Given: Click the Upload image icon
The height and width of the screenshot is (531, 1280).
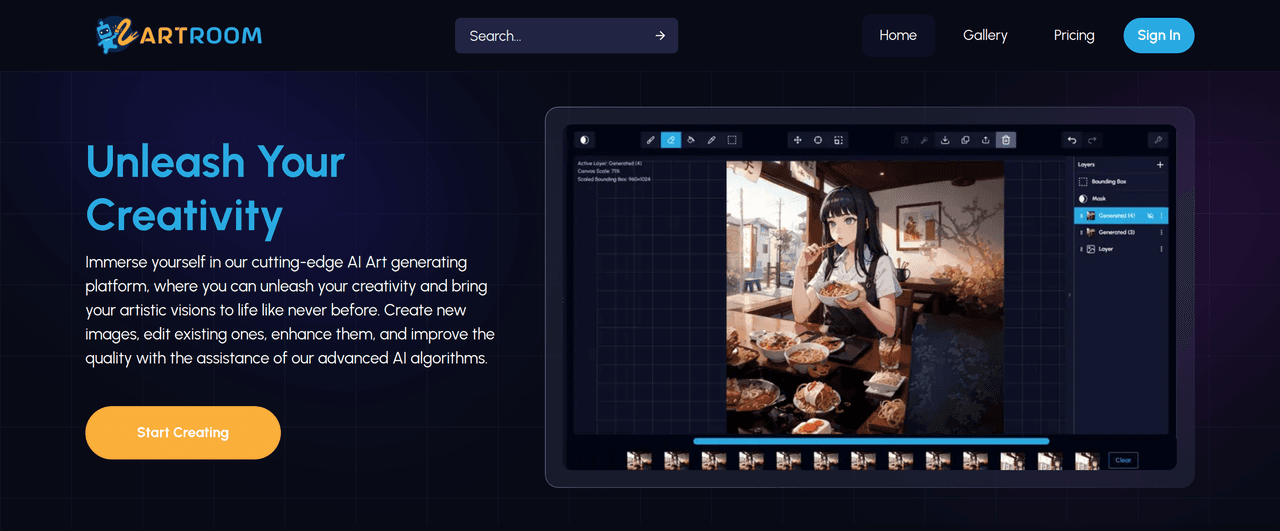Looking at the screenshot, I should (x=986, y=140).
